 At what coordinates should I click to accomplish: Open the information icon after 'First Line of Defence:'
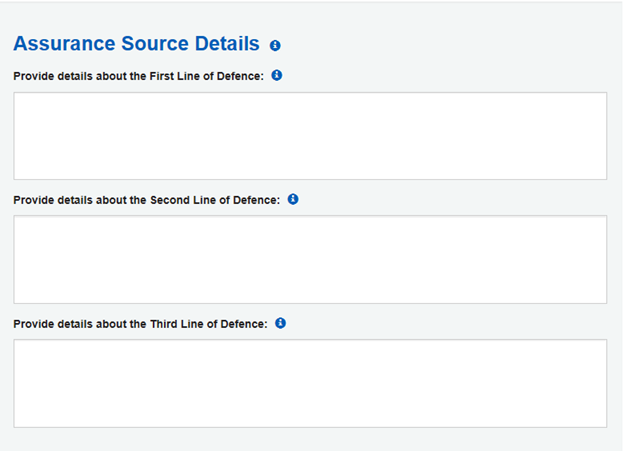(x=277, y=75)
